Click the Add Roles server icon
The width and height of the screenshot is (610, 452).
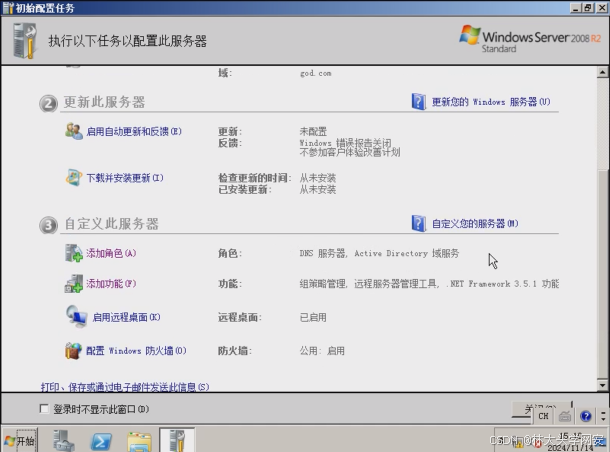pyautogui.click(x=74, y=253)
